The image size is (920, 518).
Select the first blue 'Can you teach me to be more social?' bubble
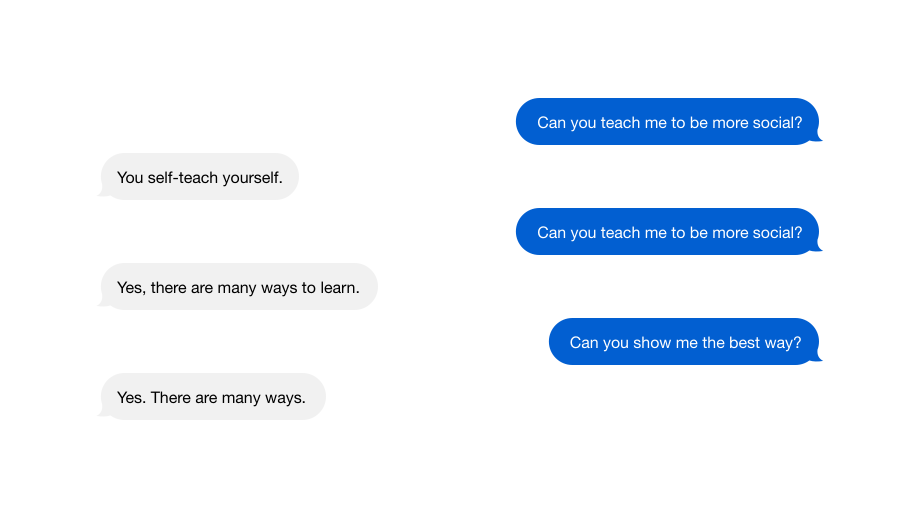coord(668,121)
